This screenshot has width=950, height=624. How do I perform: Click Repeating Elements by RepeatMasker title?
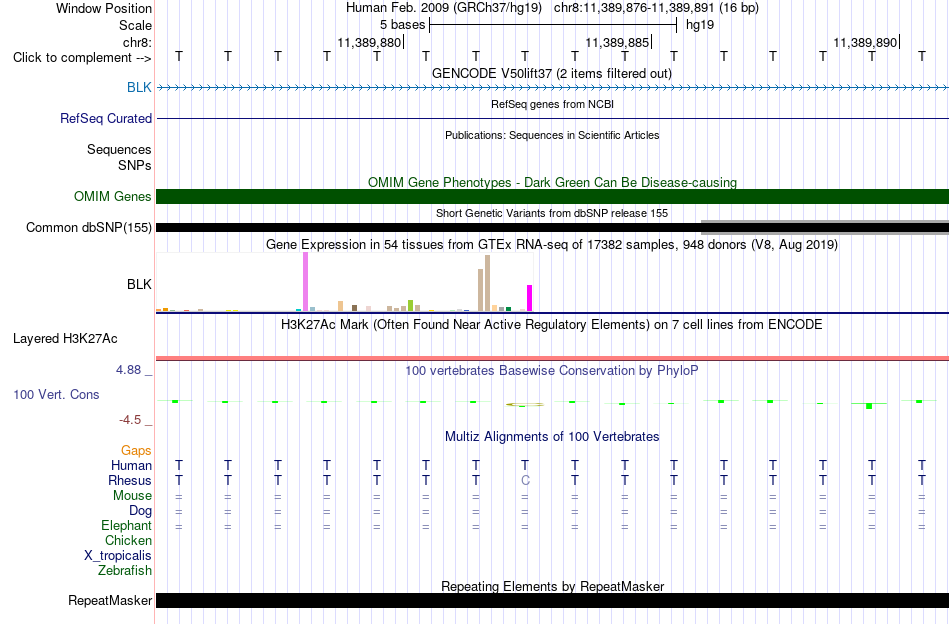coord(552,586)
